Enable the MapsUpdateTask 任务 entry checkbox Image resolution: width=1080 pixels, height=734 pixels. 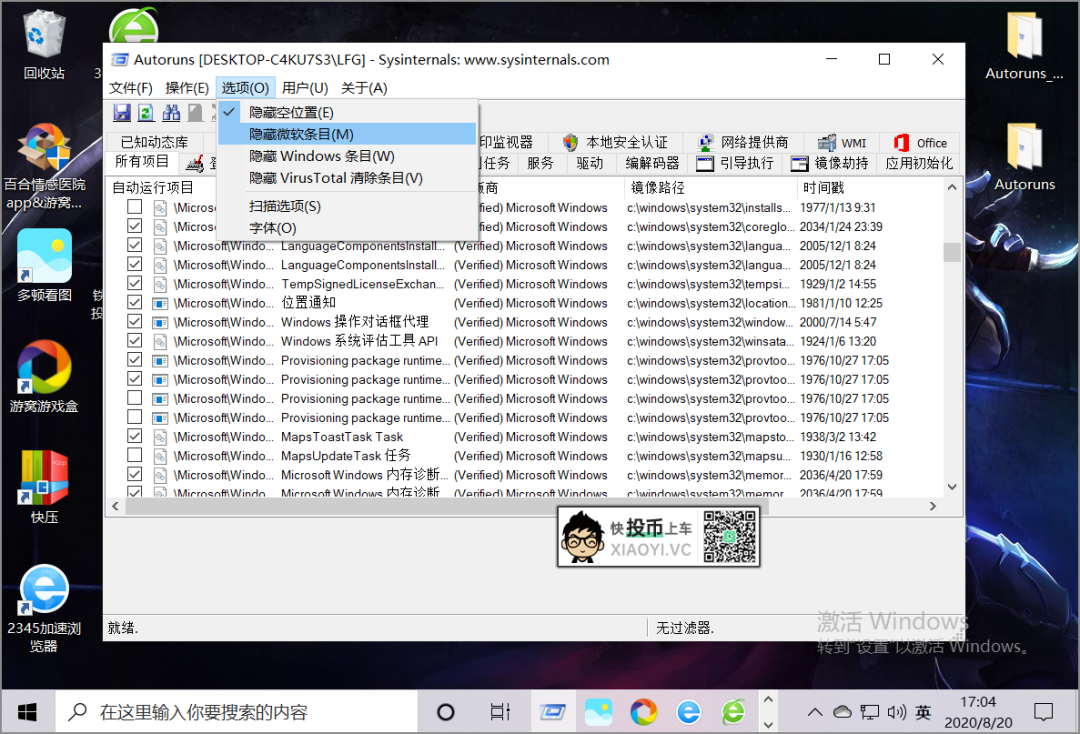pos(134,455)
